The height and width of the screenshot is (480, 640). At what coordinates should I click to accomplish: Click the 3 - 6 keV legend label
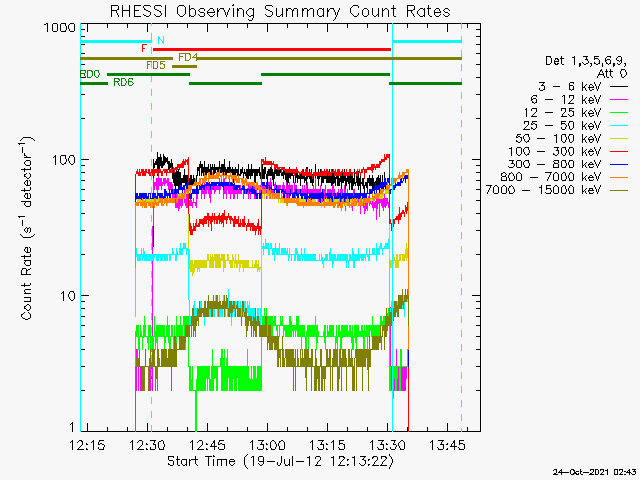point(569,87)
